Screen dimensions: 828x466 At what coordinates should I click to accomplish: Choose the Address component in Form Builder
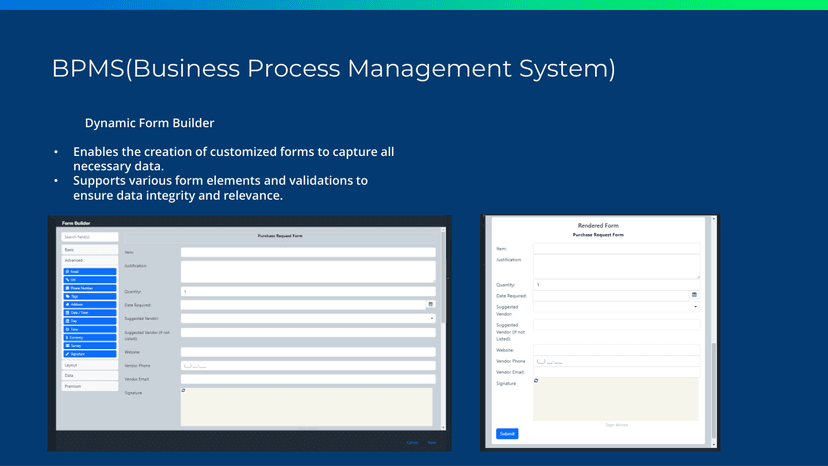pos(89,304)
